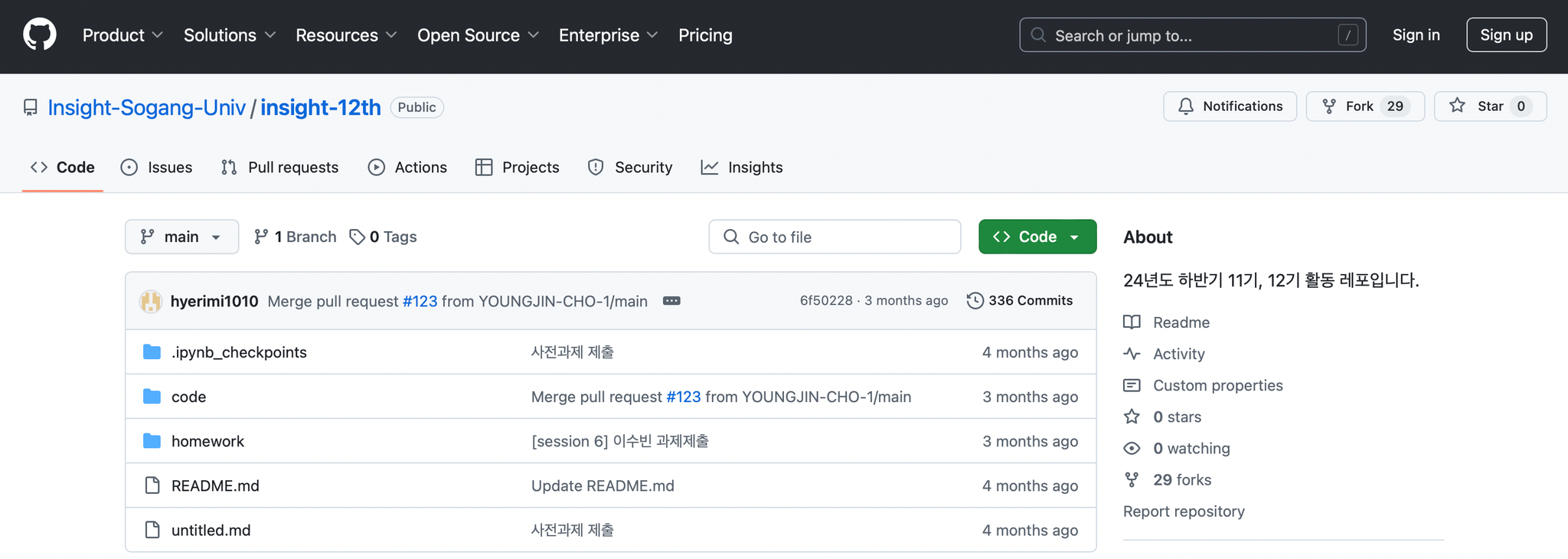Viewport: 1568px width, 559px height.
Task: Open 'Update README.md' commit message
Action: [603, 485]
